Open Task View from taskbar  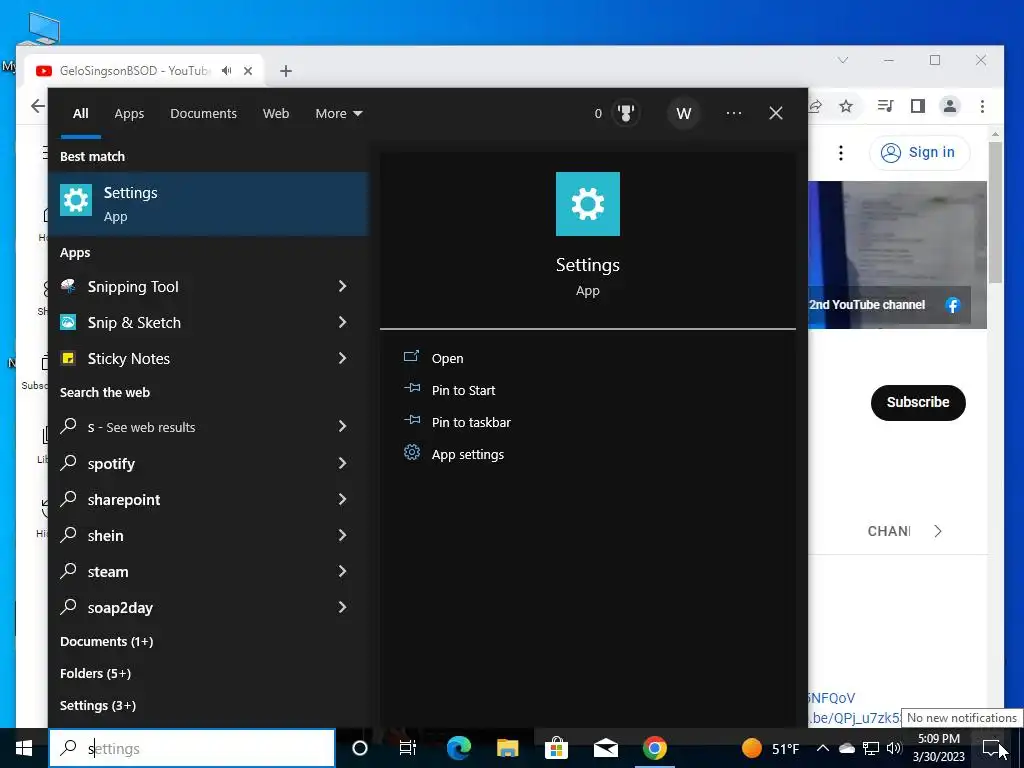point(408,748)
